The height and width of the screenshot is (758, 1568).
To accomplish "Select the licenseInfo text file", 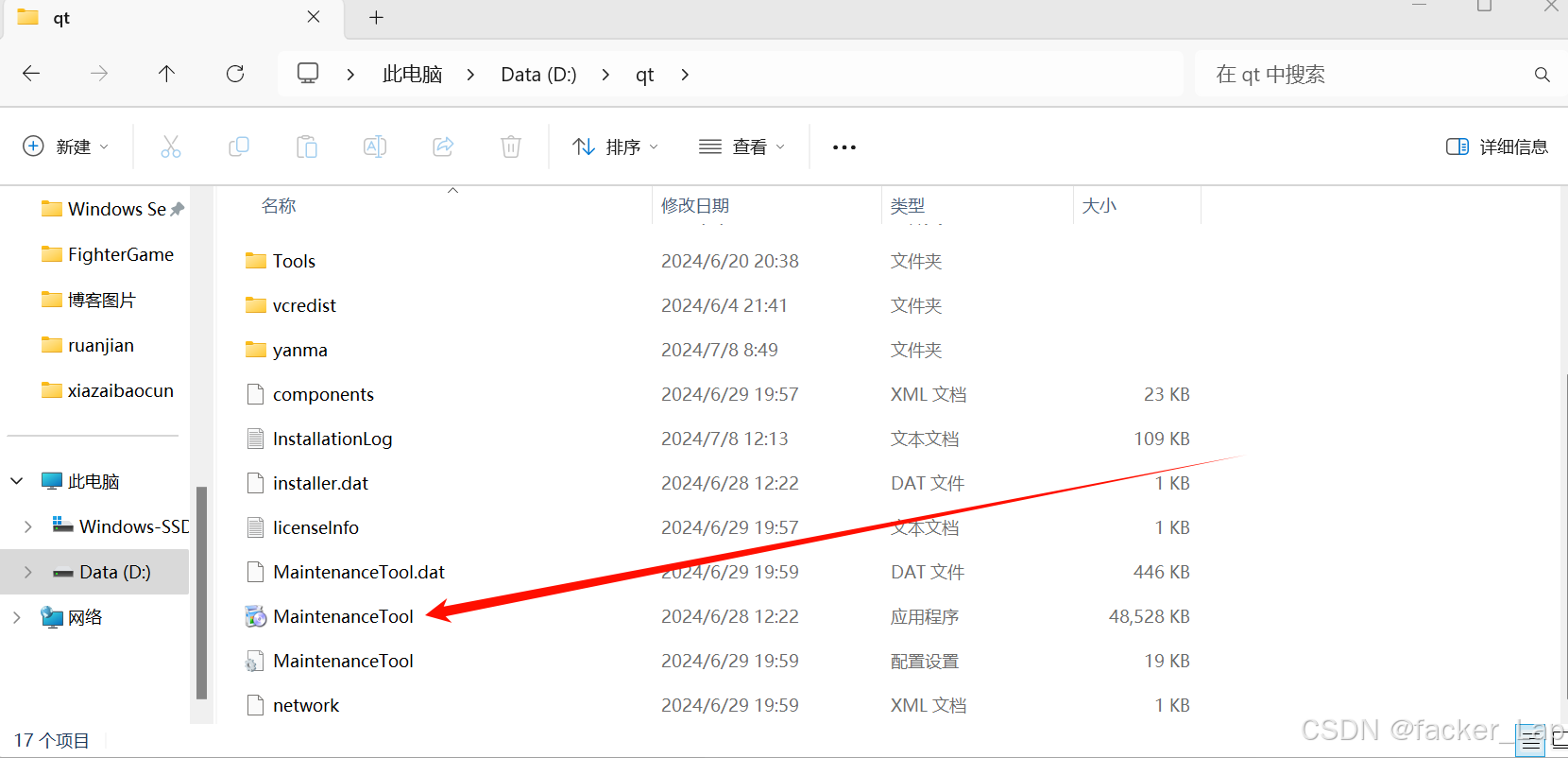I will click(x=315, y=527).
